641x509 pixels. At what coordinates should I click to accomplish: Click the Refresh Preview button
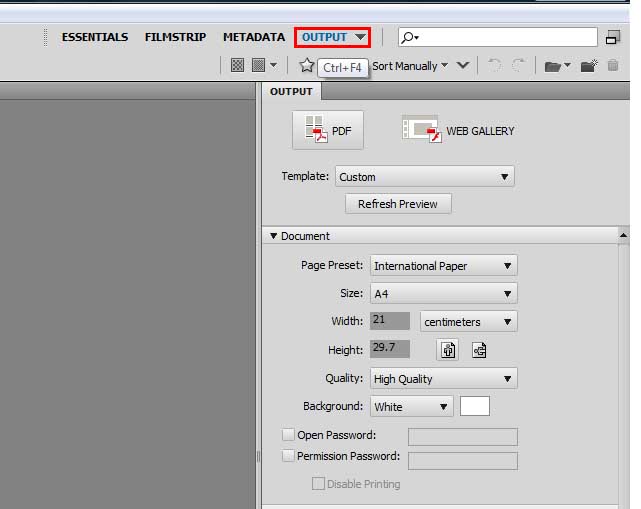click(x=397, y=204)
